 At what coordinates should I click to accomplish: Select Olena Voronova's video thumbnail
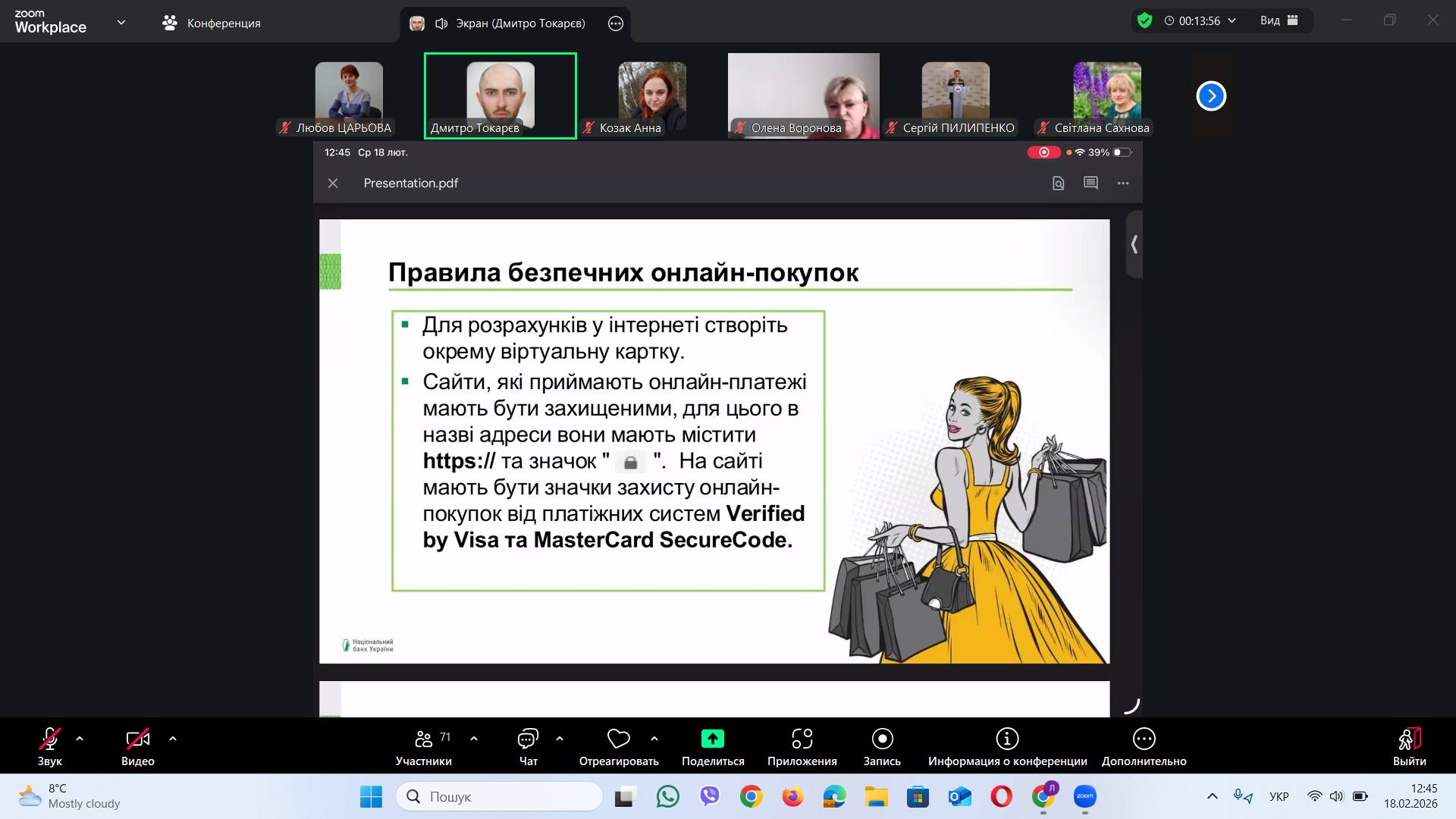tap(803, 95)
